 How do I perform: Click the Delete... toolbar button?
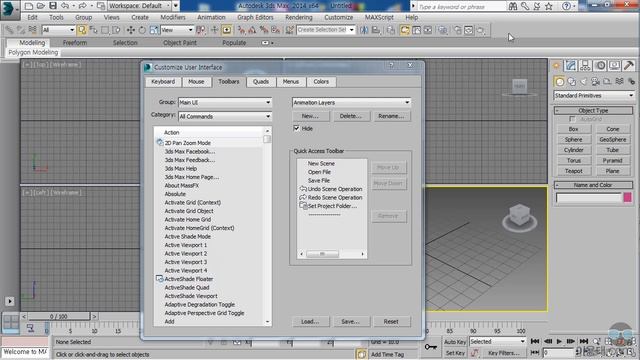pyautogui.click(x=351, y=116)
